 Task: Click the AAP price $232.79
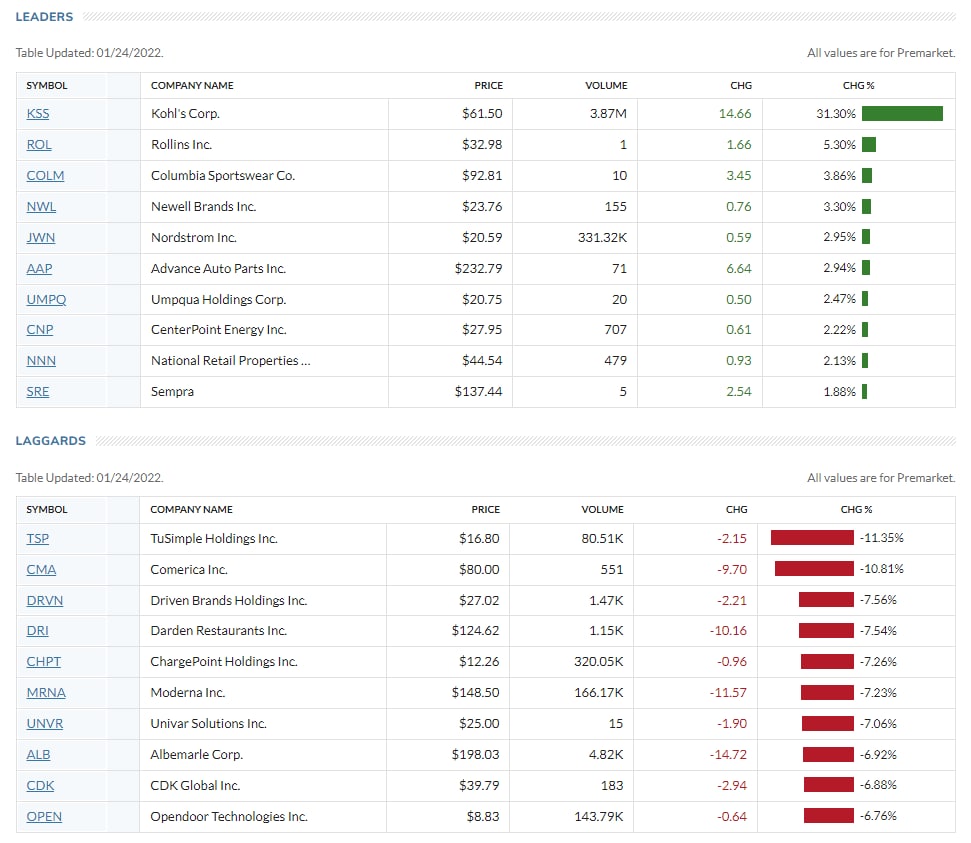(x=478, y=269)
